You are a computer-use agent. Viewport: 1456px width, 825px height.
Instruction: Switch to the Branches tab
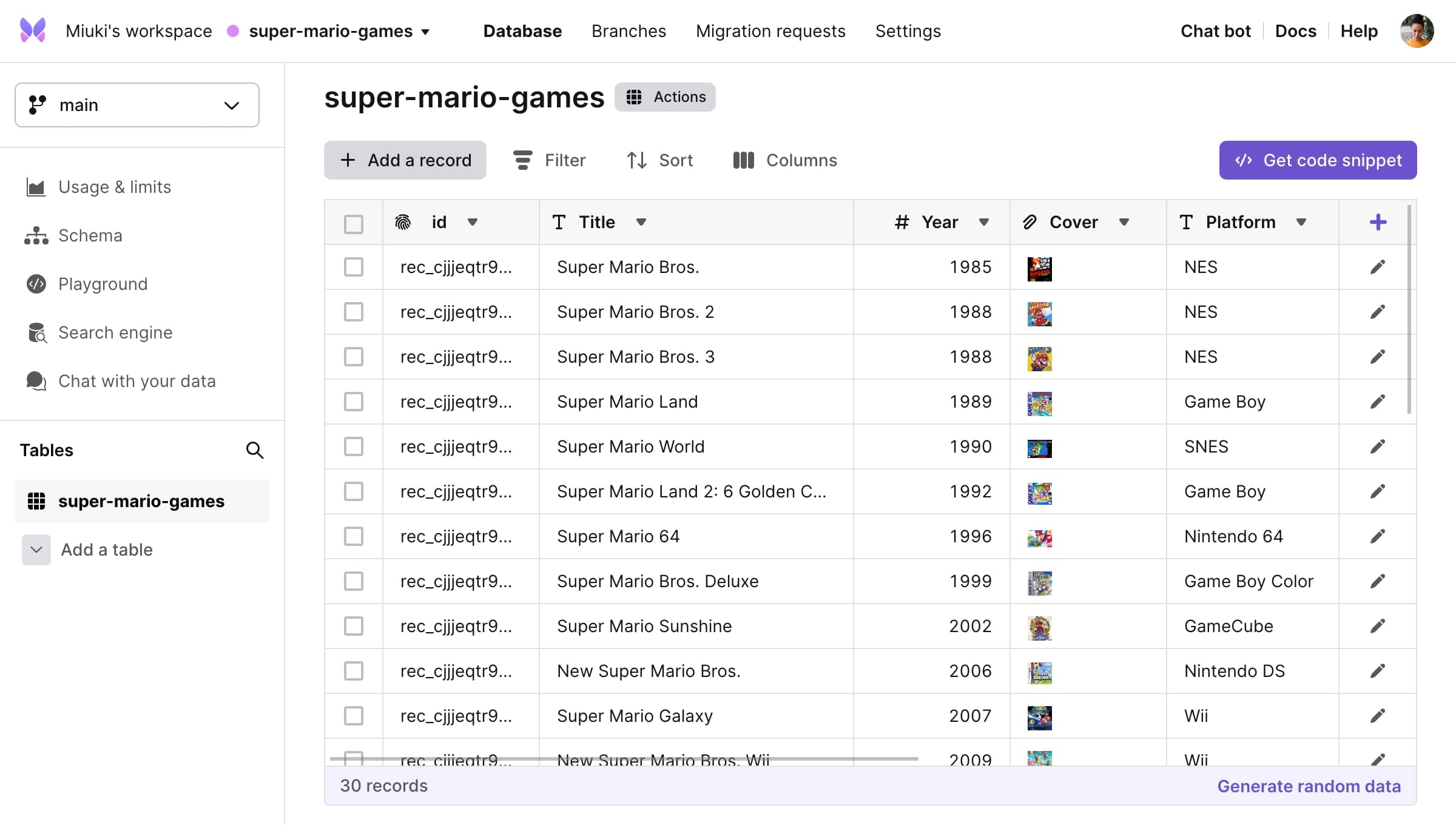(x=629, y=31)
